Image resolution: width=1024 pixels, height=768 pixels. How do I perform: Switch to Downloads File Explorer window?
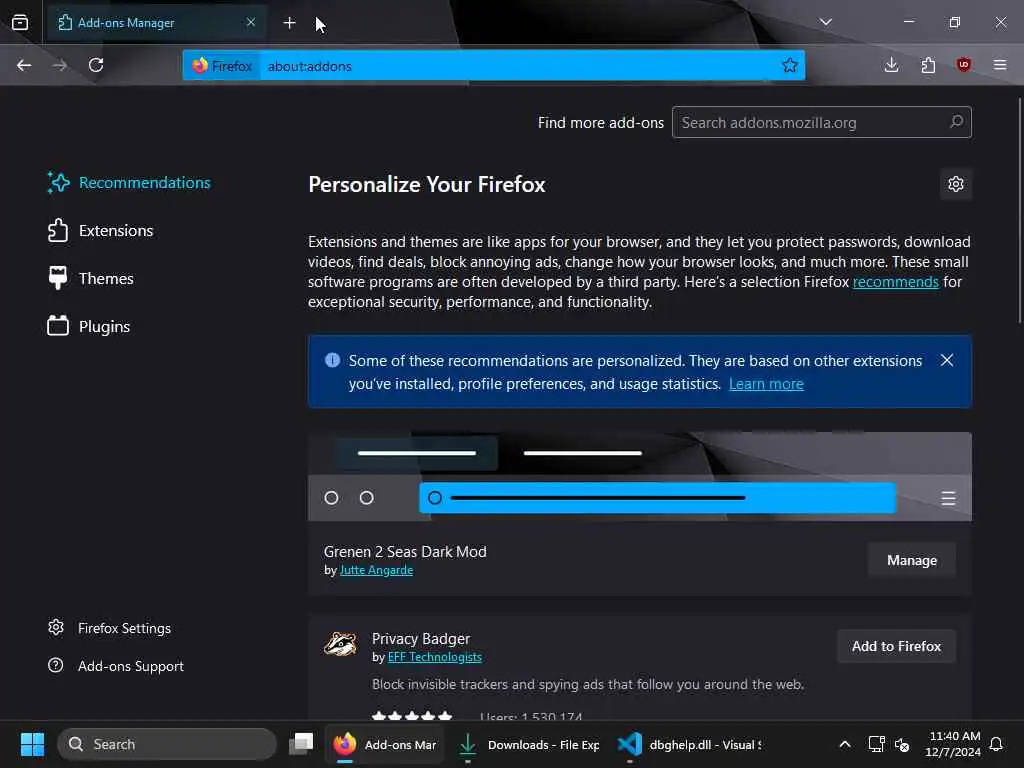(x=529, y=744)
